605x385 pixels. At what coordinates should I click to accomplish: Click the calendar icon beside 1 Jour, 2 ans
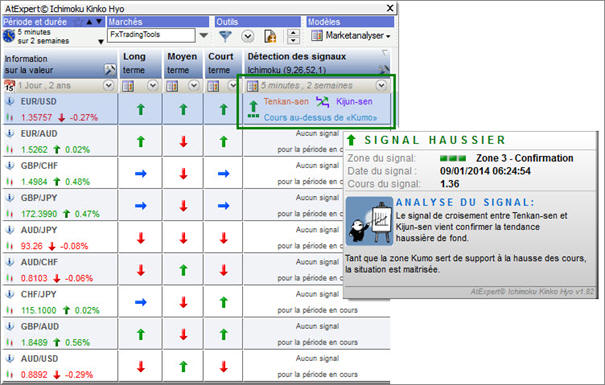click(9, 86)
